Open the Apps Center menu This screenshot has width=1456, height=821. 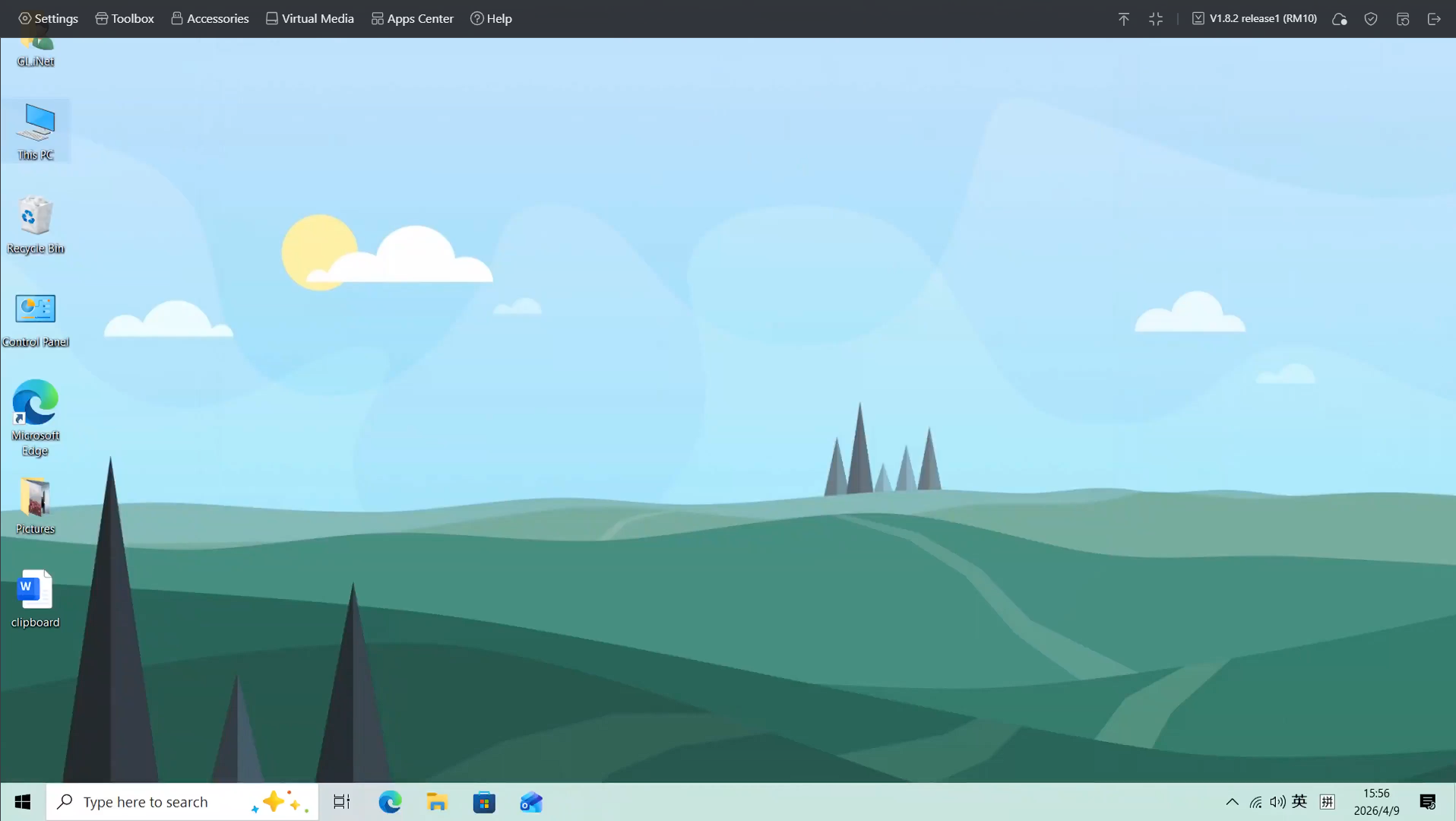pos(412,18)
